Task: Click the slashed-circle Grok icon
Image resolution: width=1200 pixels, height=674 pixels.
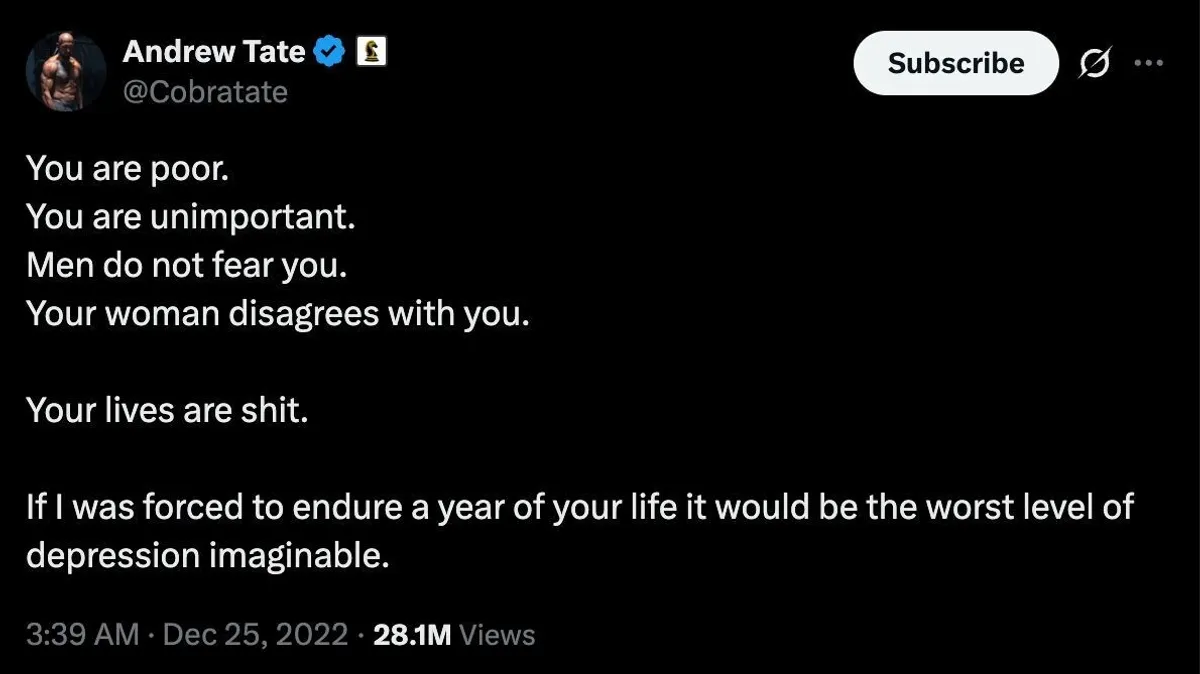Action: (1094, 63)
